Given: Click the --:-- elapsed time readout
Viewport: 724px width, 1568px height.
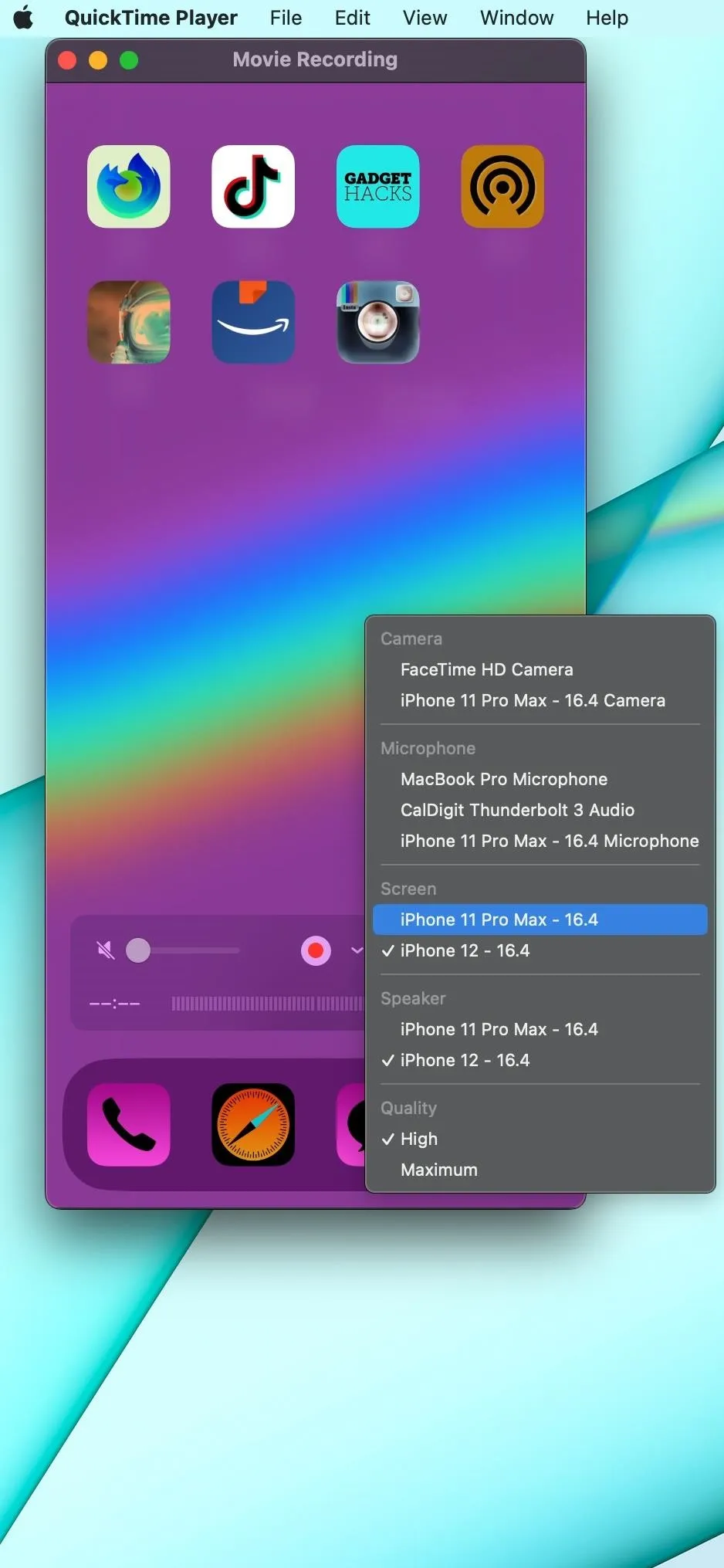Looking at the screenshot, I should coord(114,1004).
